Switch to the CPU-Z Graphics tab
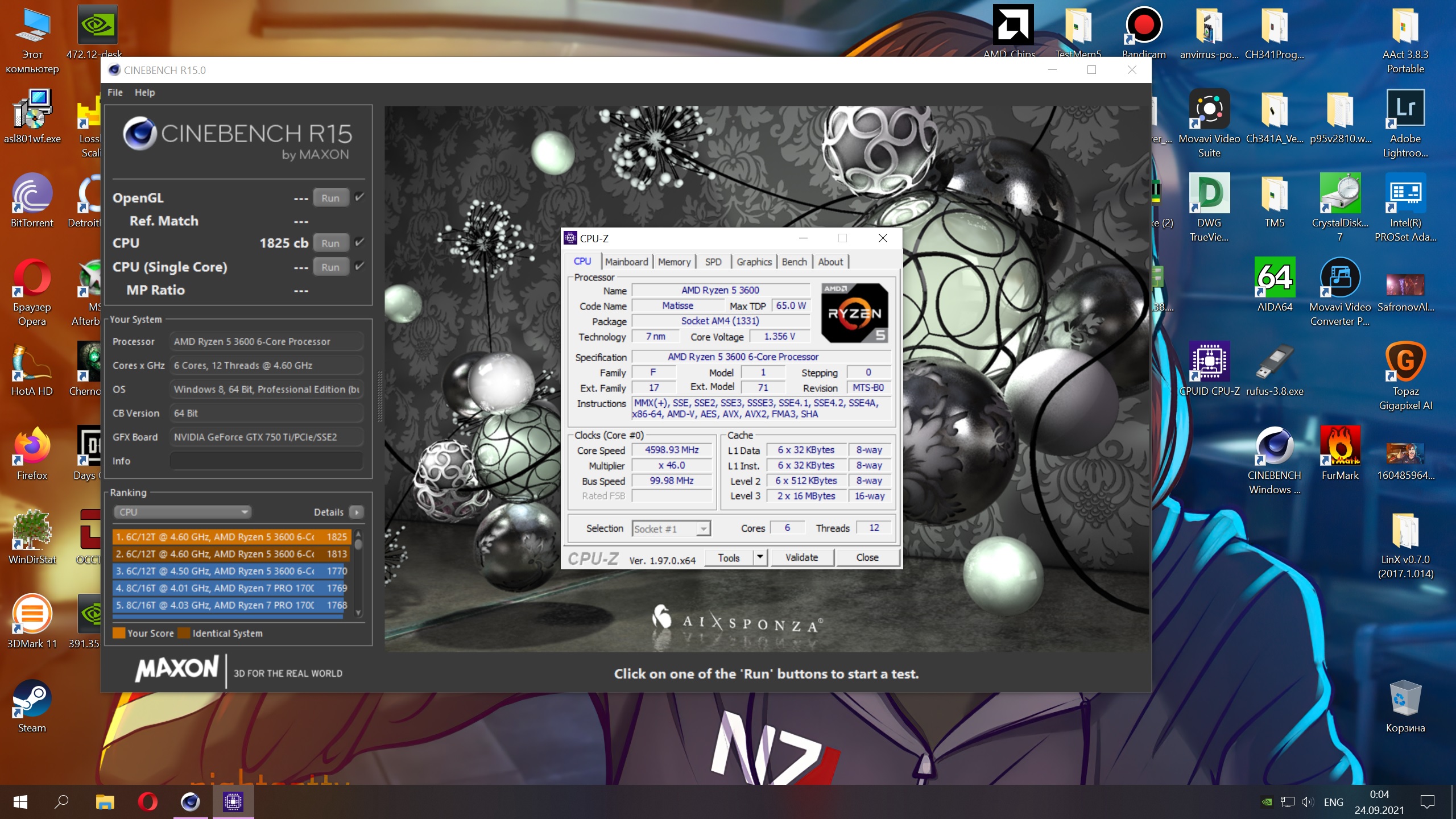The height and width of the screenshot is (819, 1456). 754,262
